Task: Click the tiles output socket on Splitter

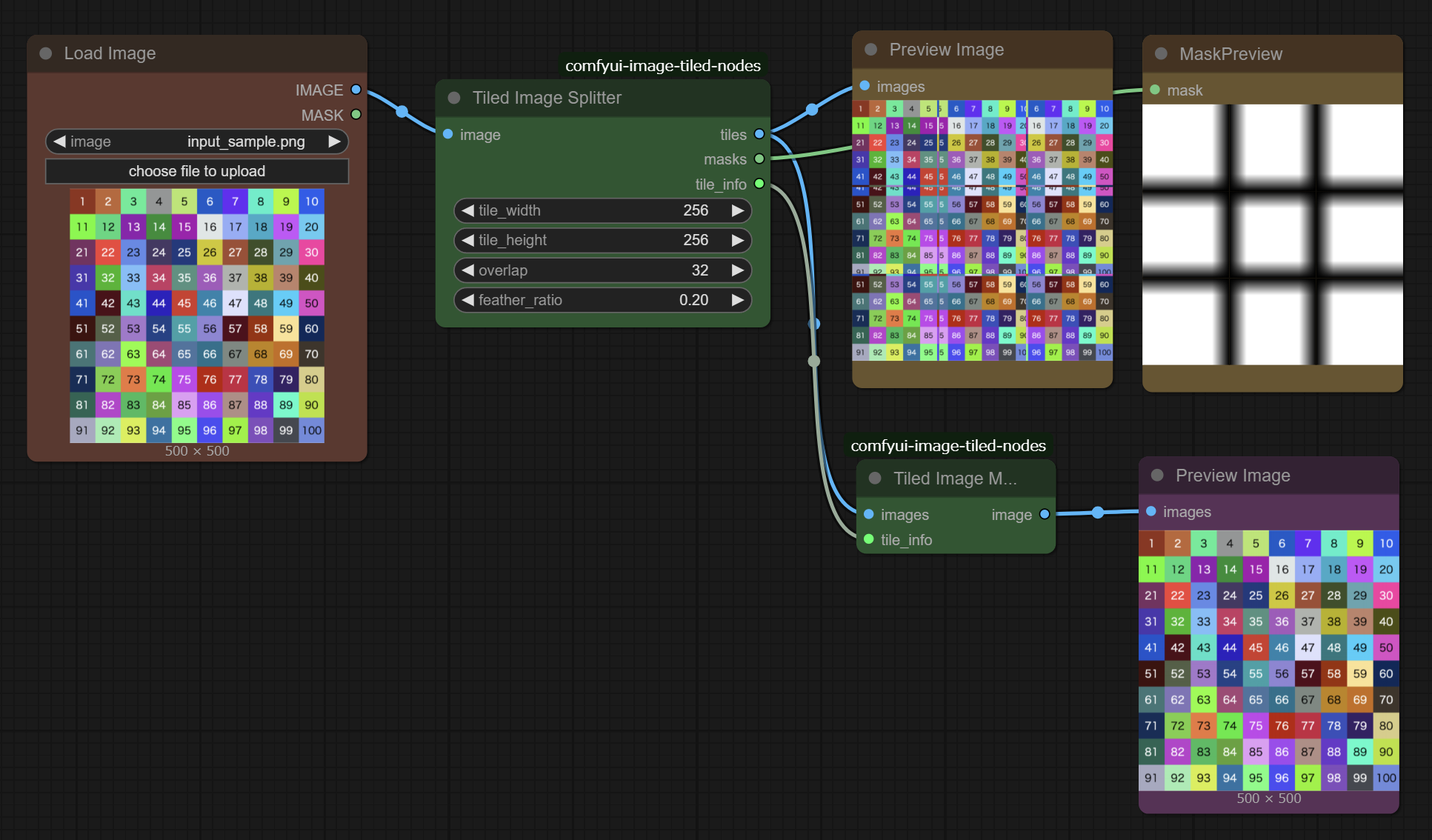Action: tap(759, 134)
